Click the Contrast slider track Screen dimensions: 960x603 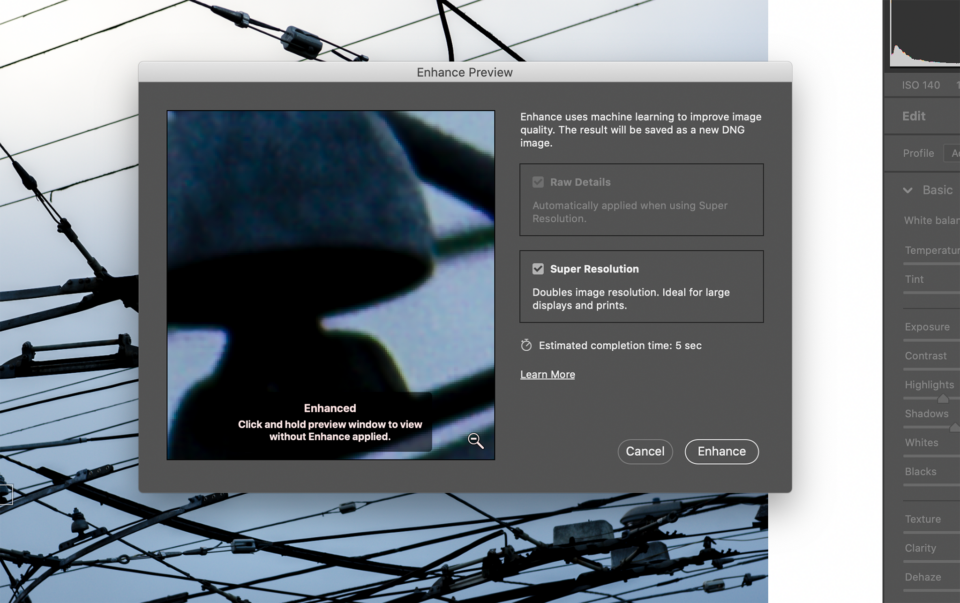[932, 370]
